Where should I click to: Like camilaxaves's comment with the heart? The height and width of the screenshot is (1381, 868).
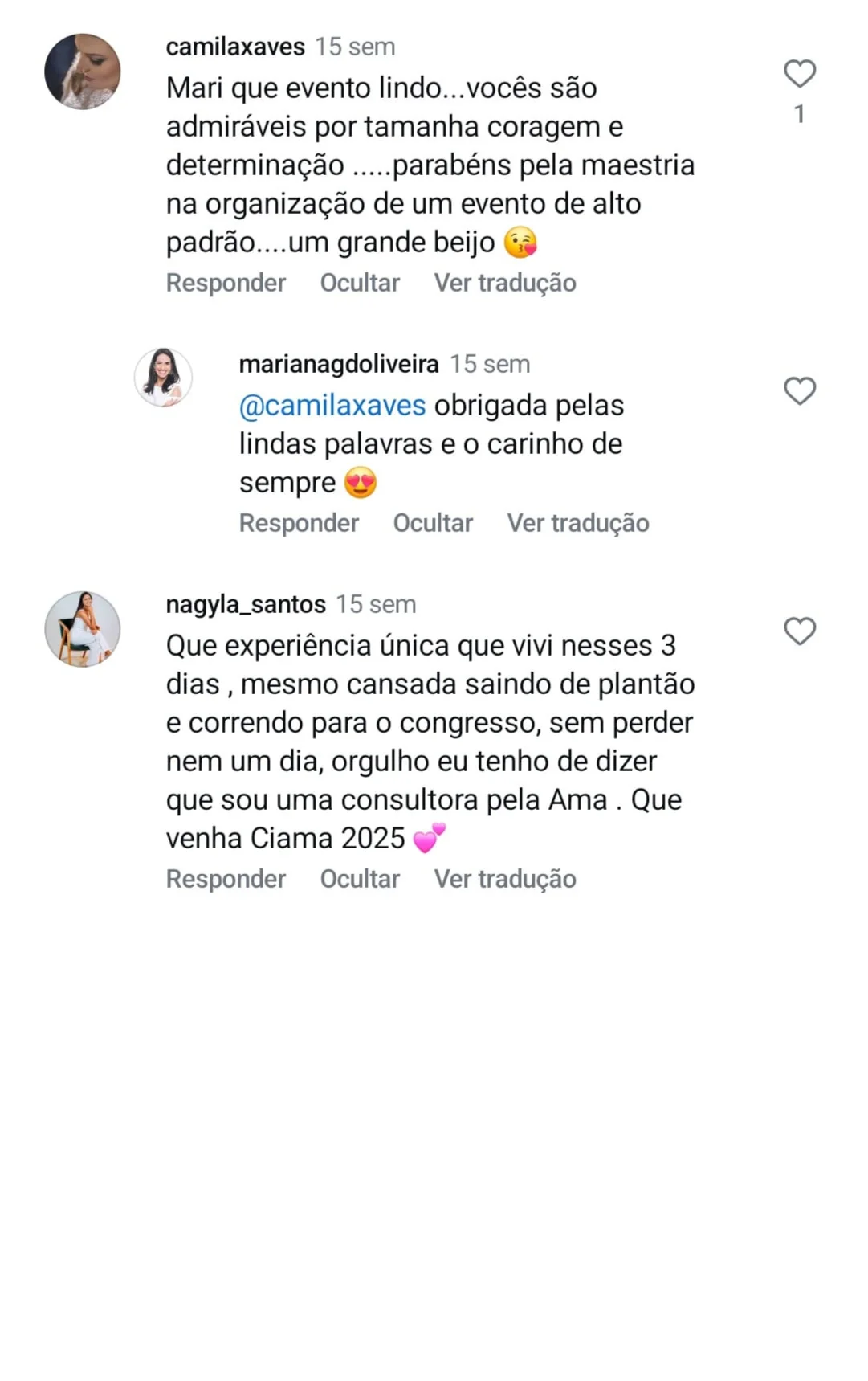pos(799,74)
